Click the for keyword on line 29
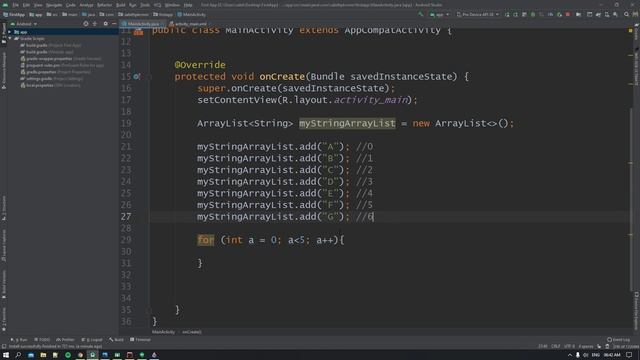Image resolution: width=640 pixels, height=360 pixels. 206,240
